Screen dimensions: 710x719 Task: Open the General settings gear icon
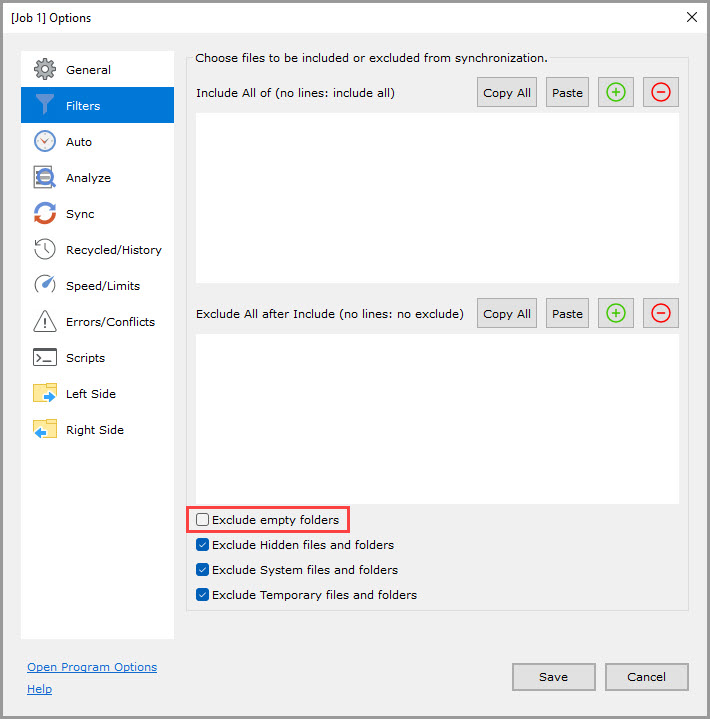pos(45,70)
